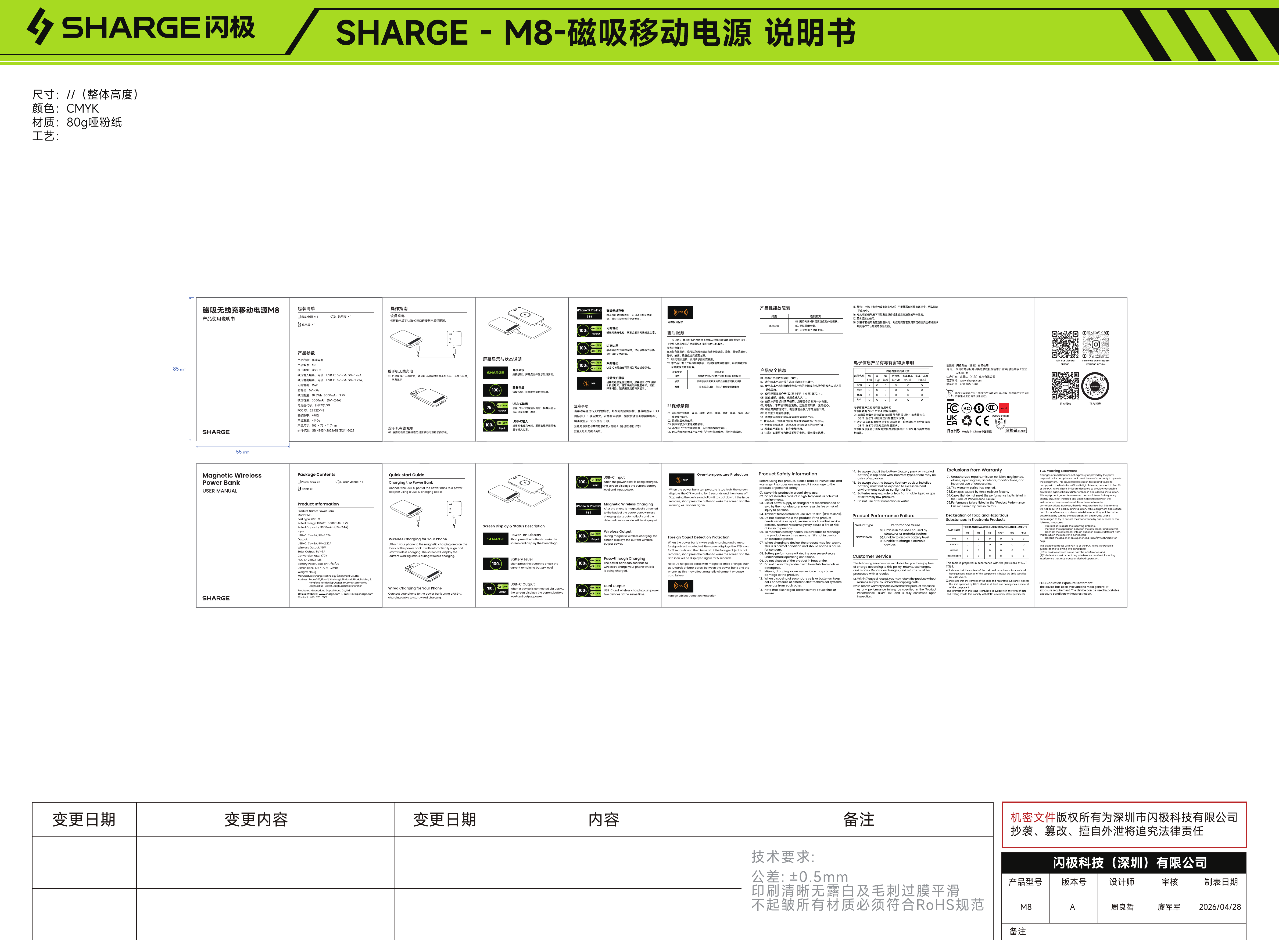The width and height of the screenshot is (1279, 952).
Task: Select the date cell '2026/04/28'
Action: coord(1220,907)
